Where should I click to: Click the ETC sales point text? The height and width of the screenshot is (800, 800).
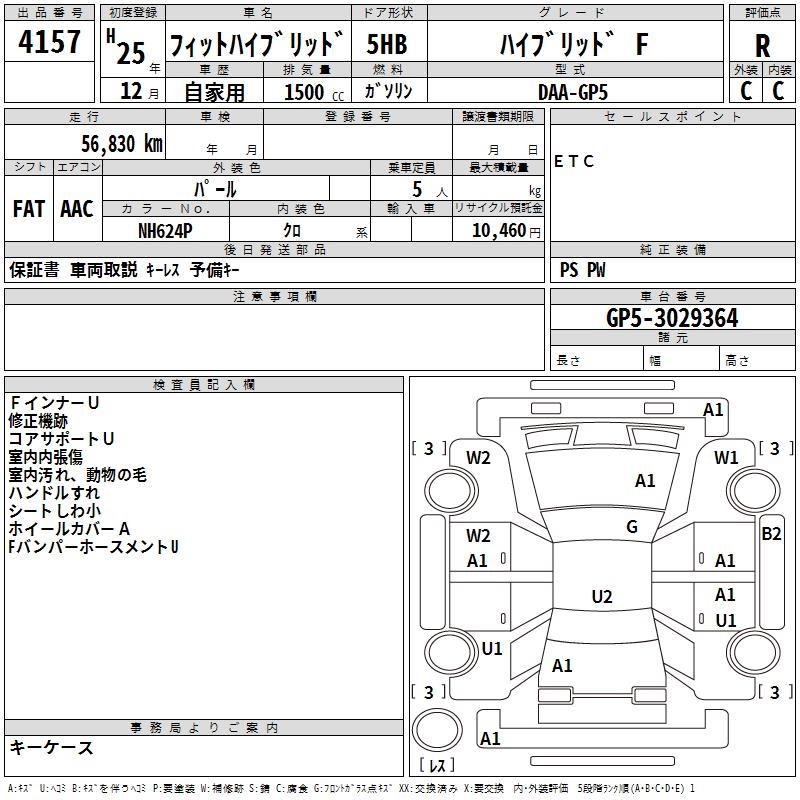(x=574, y=162)
